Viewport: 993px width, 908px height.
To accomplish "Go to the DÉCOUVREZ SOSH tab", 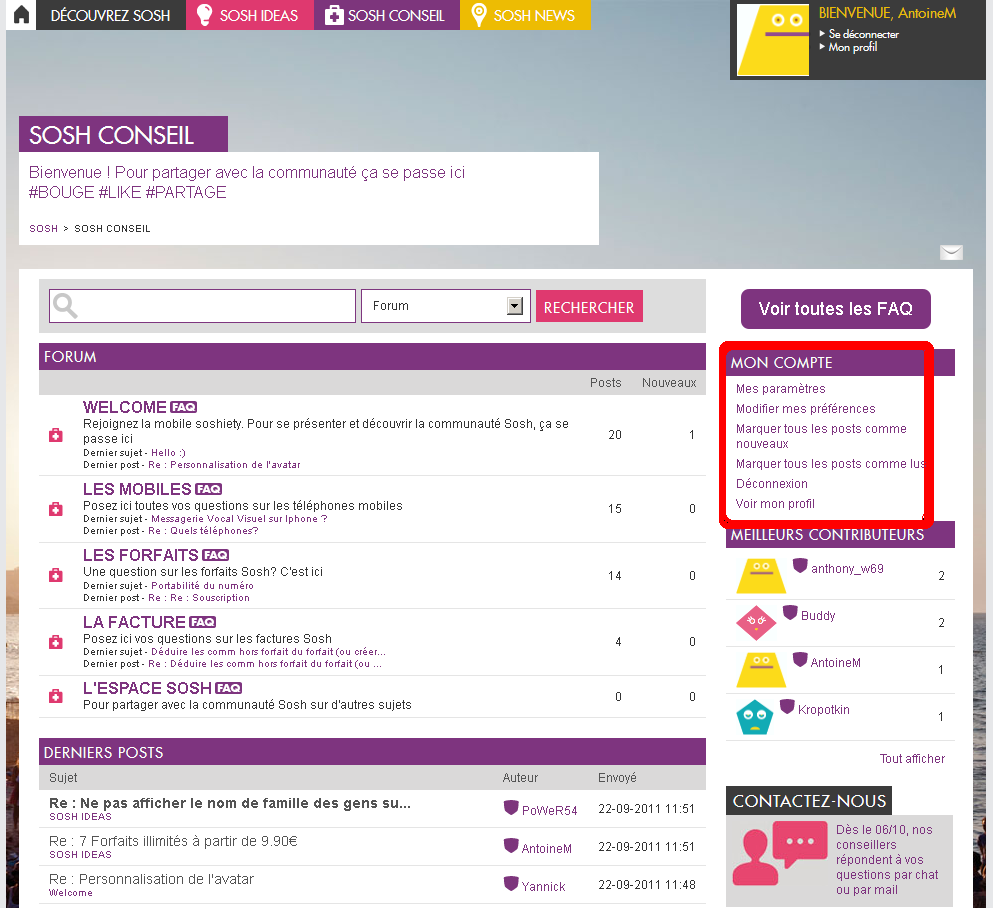I will [110, 15].
